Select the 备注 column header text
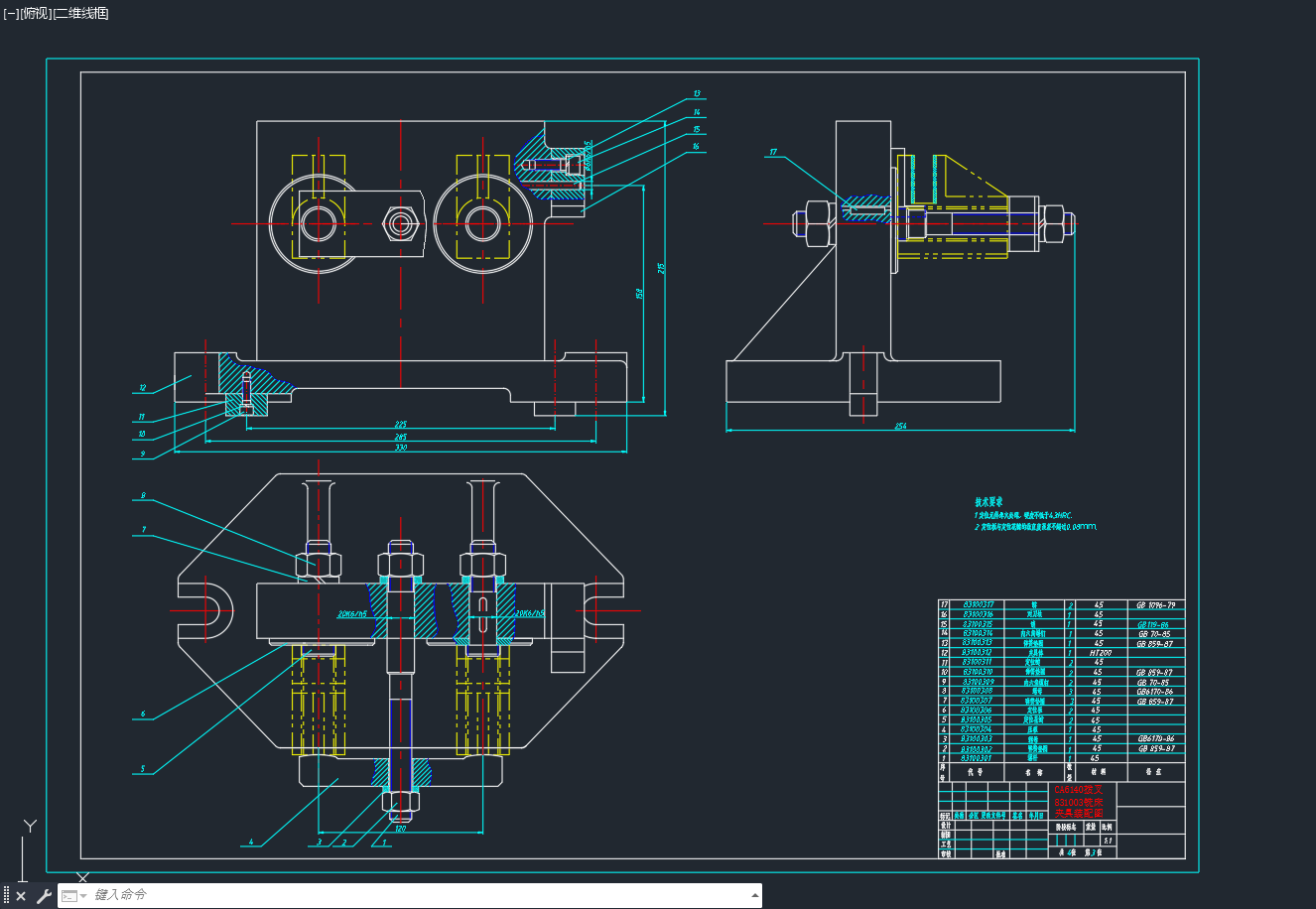Image resolution: width=1316 pixels, height=909 pixels. point(1153,771)
